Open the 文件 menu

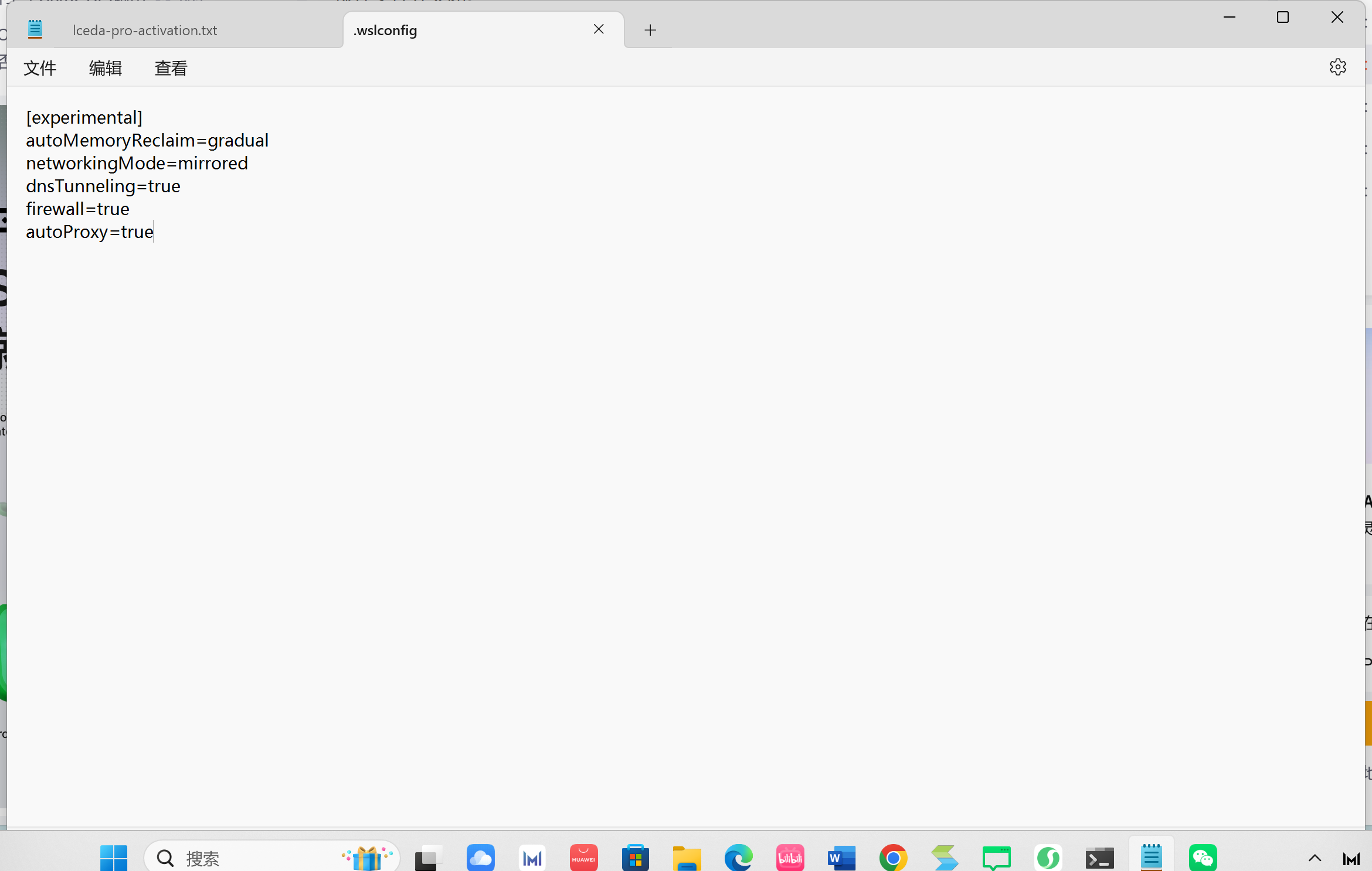point(40,68)
